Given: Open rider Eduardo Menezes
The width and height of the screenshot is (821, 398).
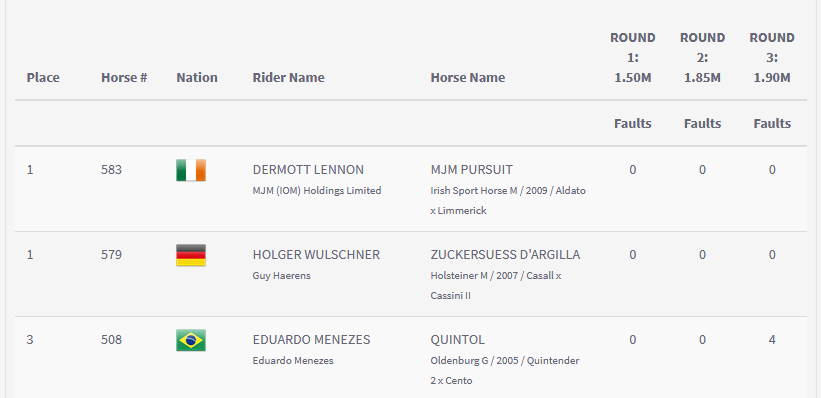Looking at the screenshot, I should pos(312,339).
